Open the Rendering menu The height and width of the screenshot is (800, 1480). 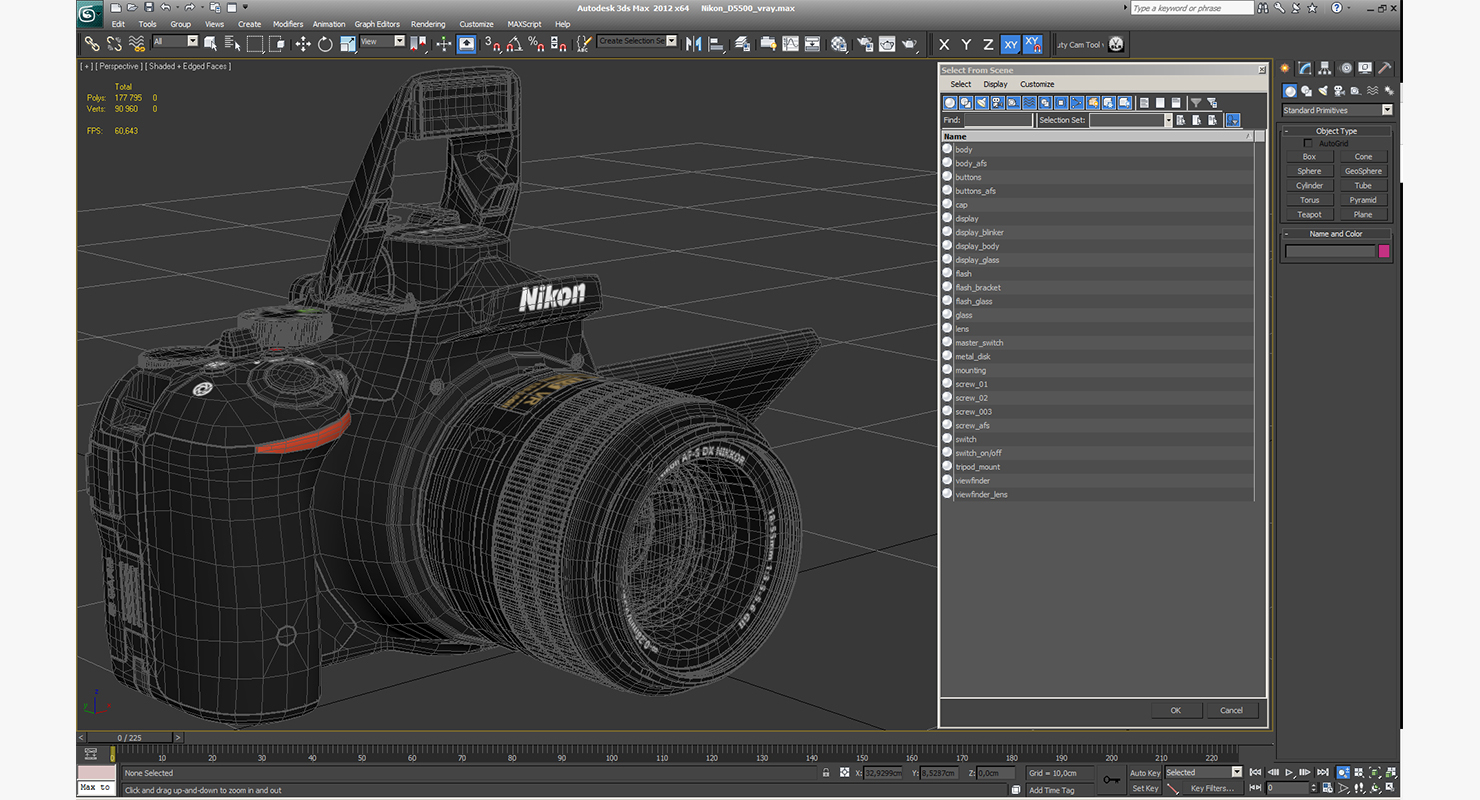coord(428,24)
